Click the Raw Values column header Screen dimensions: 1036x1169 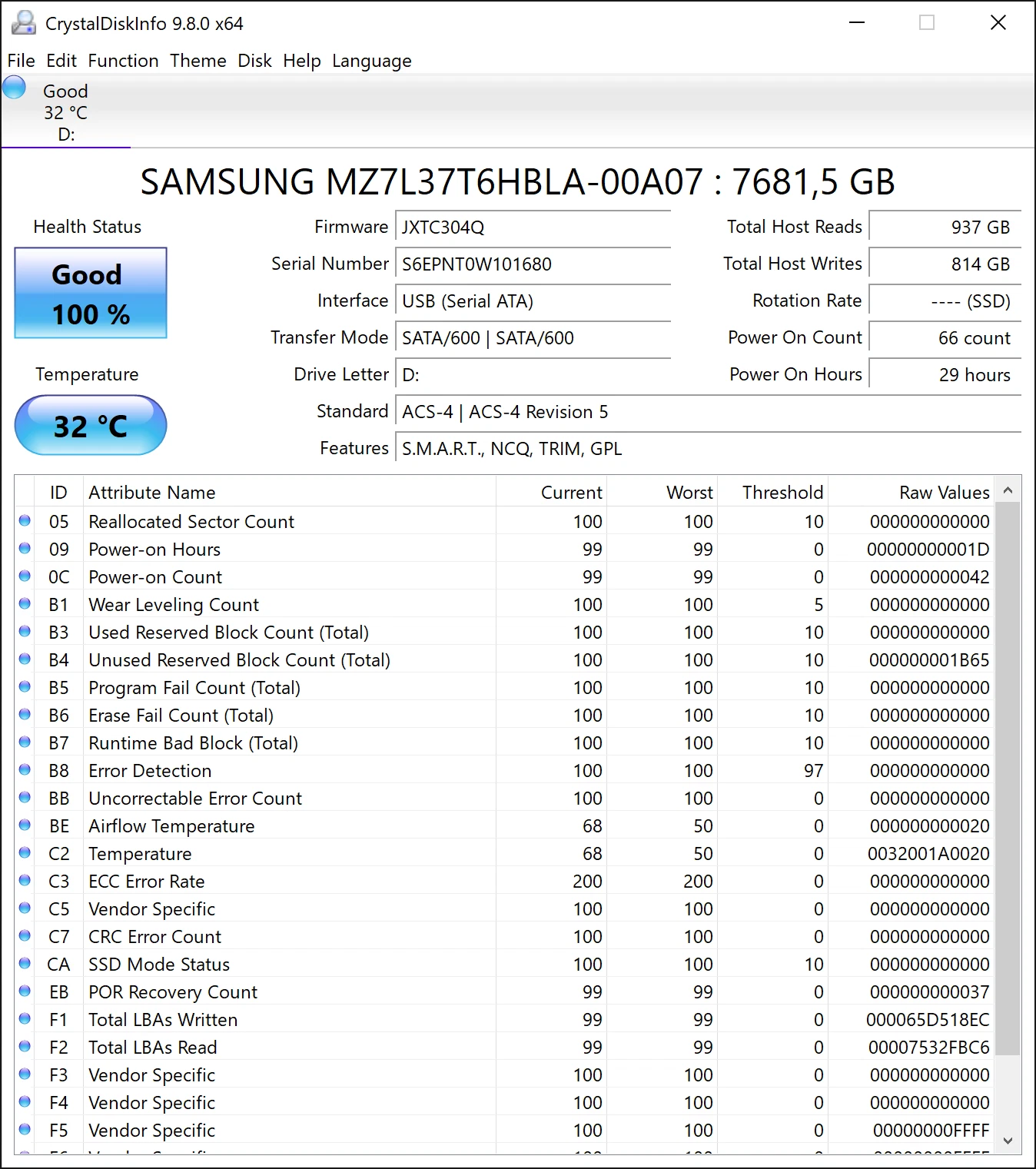tap(911, 492)
